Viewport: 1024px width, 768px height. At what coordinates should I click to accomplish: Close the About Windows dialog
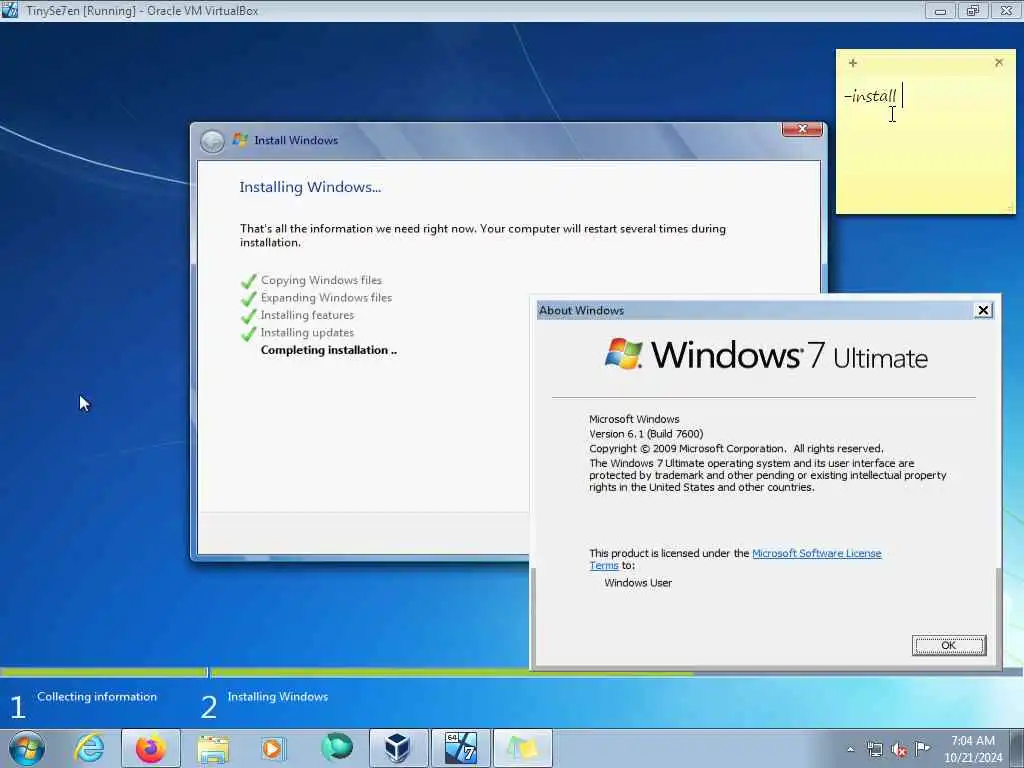pos(983,310)
